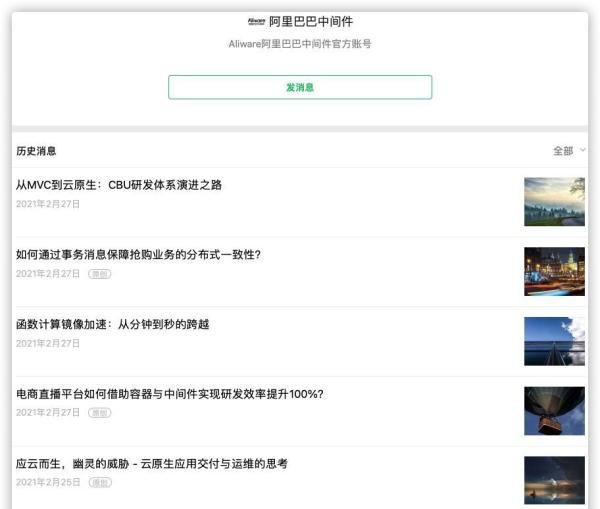Open article 如何通过事务消息保障抢购业务的分布式一致性

[x=138, y=254]
